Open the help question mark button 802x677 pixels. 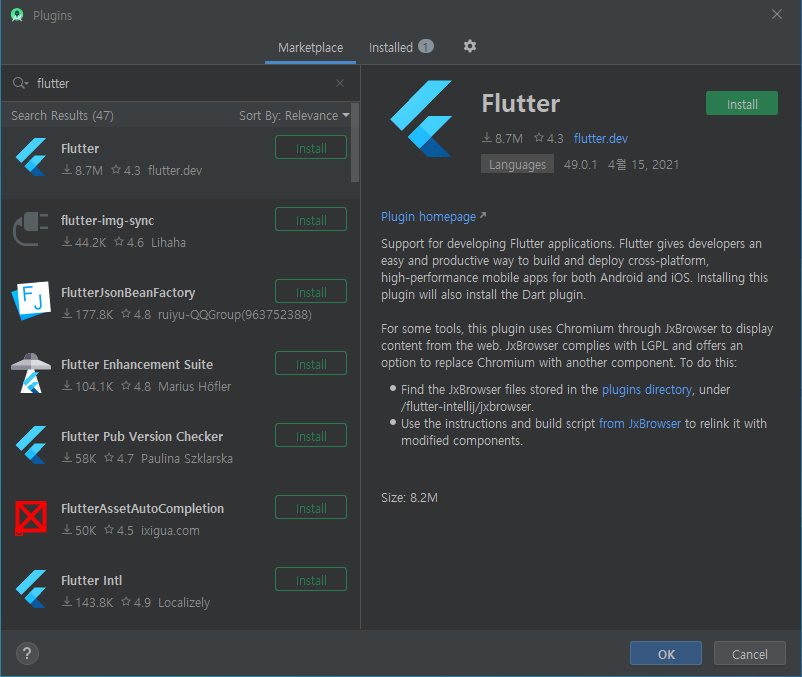(27, 653)
